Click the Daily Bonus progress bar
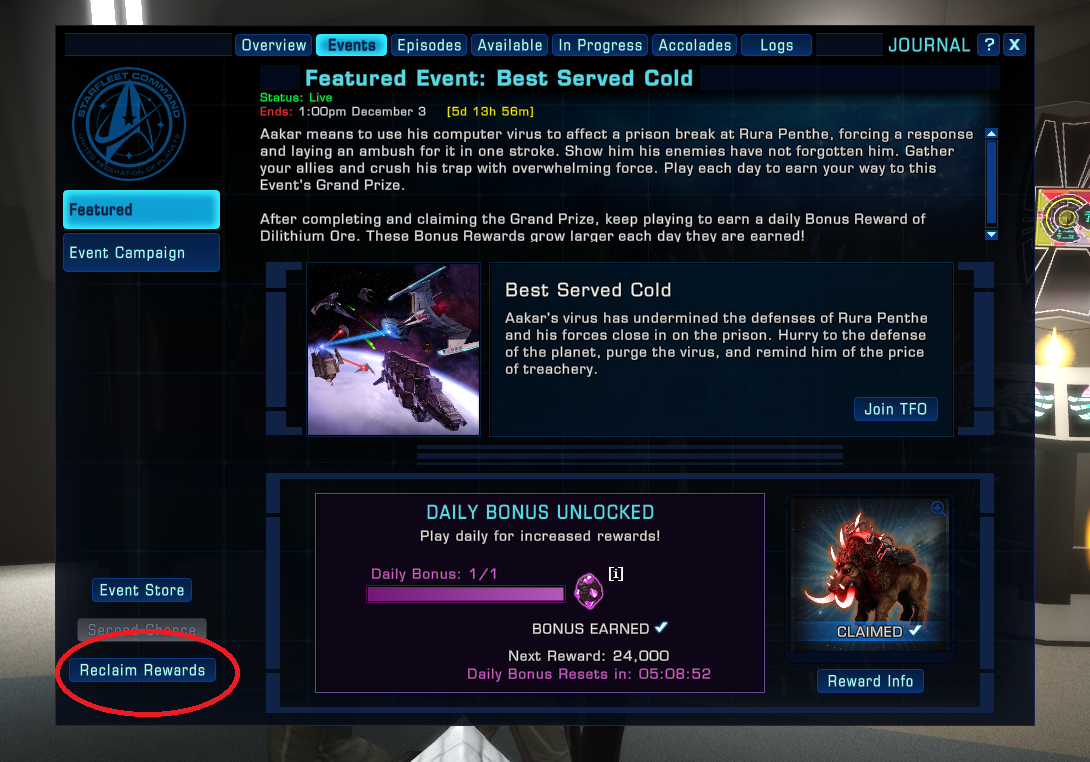Viewport: 1090px width, 762px height. point(466,594)
